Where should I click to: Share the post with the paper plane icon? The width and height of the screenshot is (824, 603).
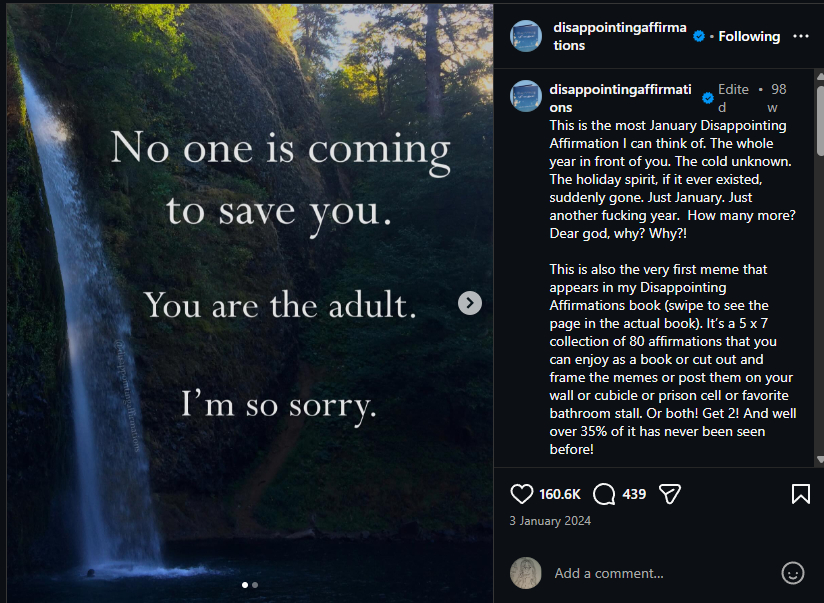point(670,494)
